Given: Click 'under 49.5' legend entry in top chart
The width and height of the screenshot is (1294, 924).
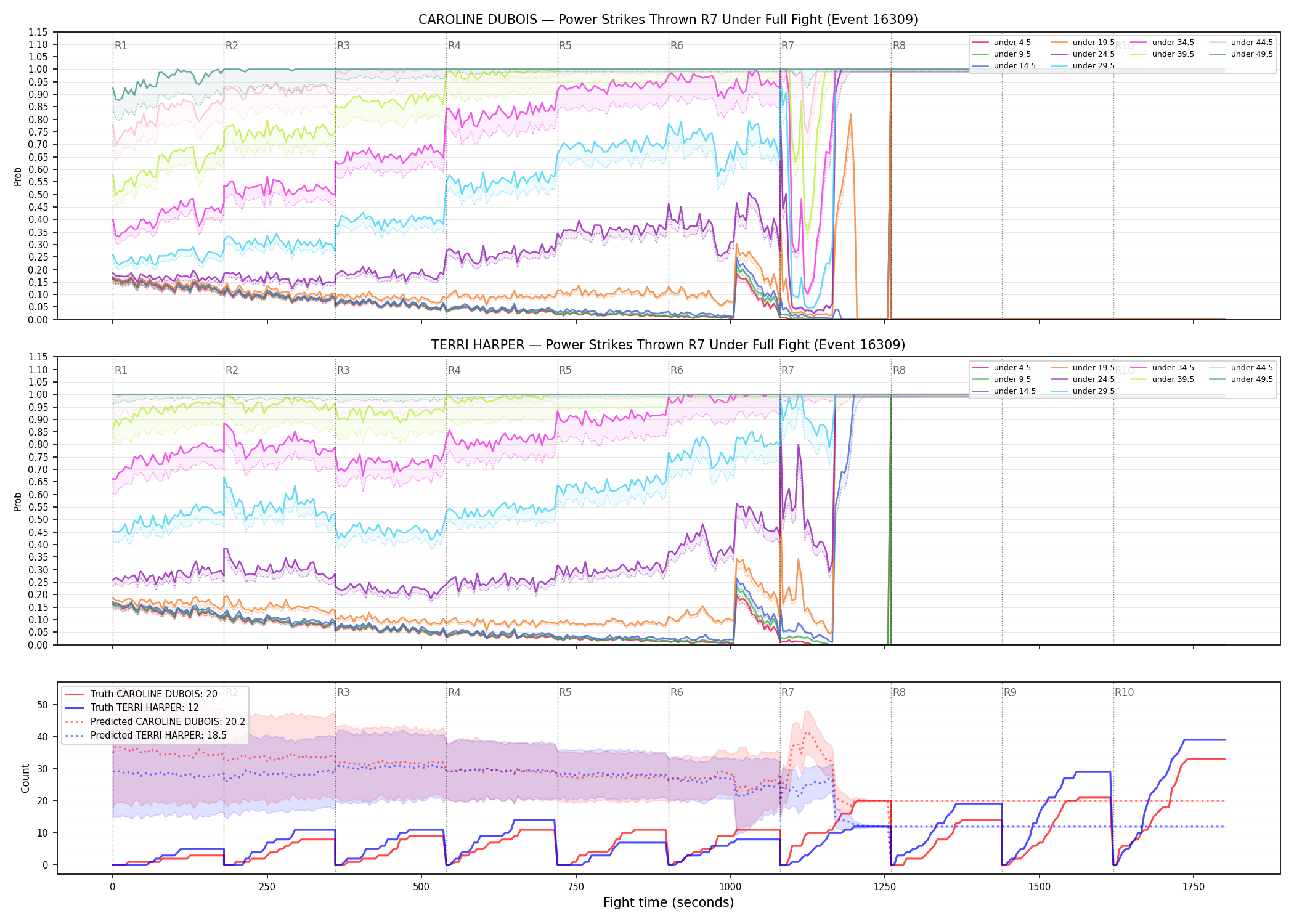Looking at the screenshot, I should [x=1242, y=54].
